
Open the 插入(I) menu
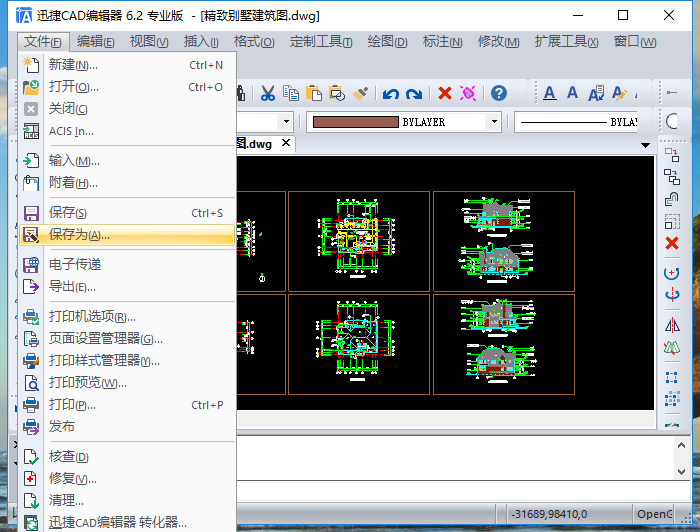[201, 42]
